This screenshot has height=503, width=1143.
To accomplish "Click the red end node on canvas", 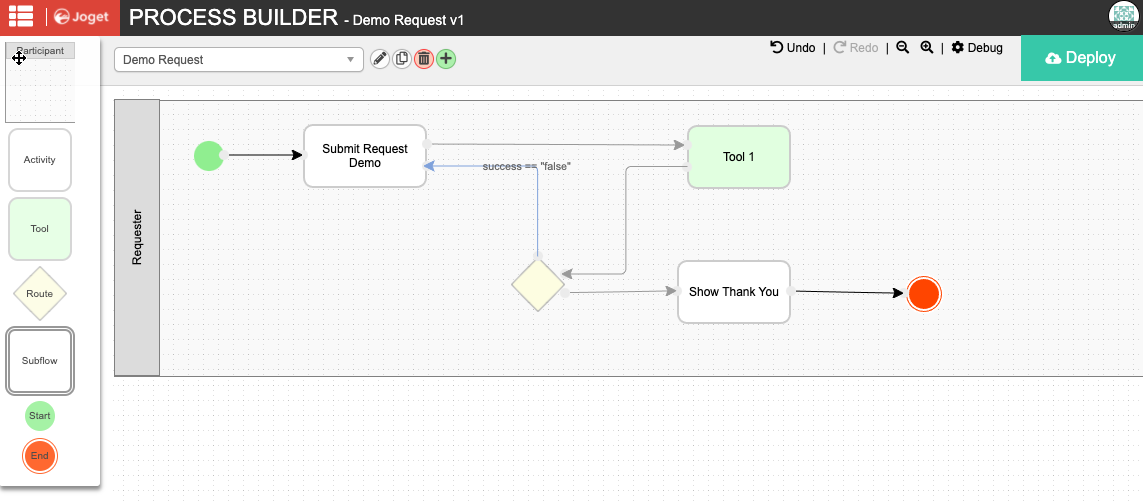I will click(924, 294).
